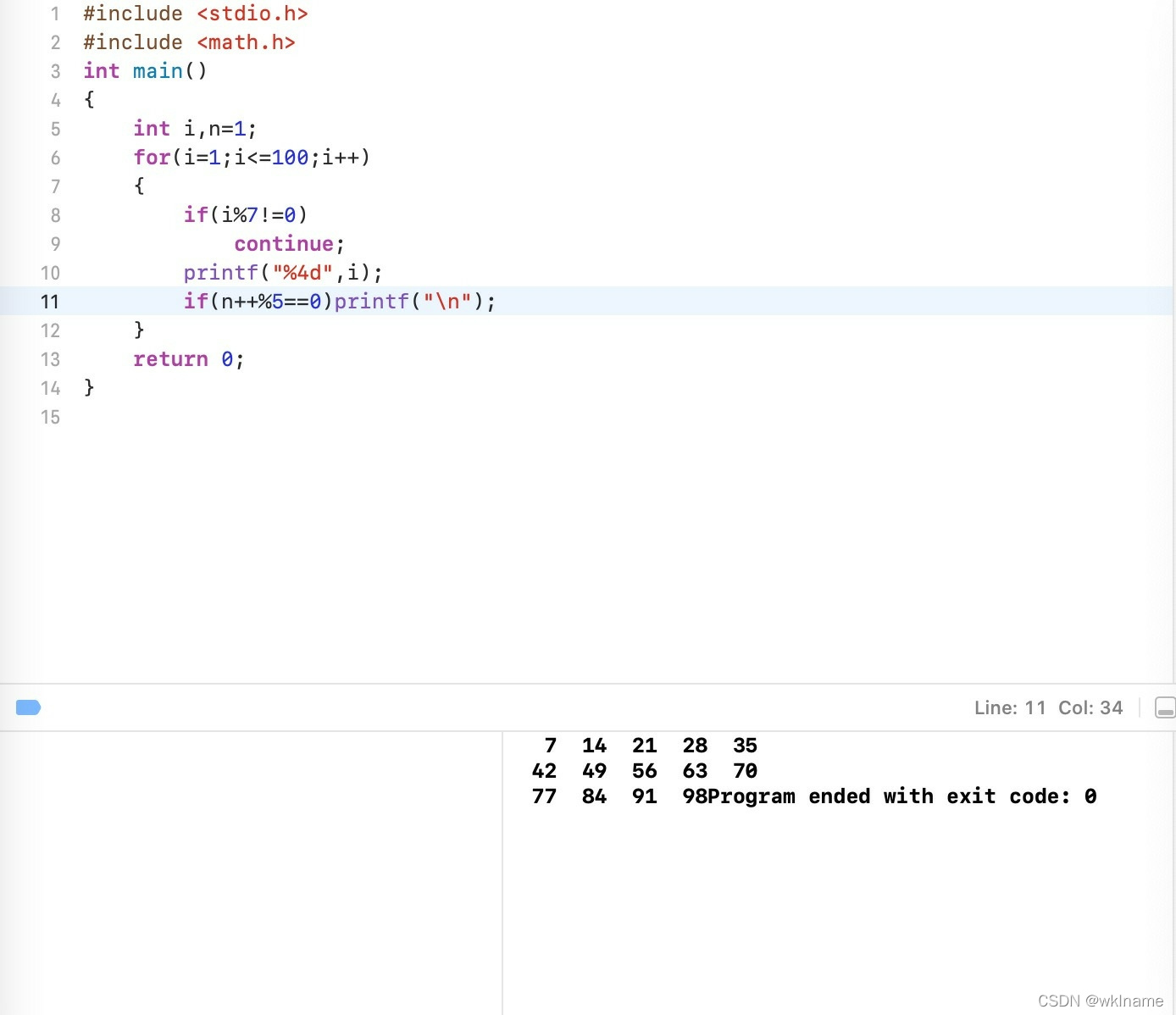Click line number 9 in the gutter
The height and width of the screenshot is (1015, 1176).
point(55,244)
